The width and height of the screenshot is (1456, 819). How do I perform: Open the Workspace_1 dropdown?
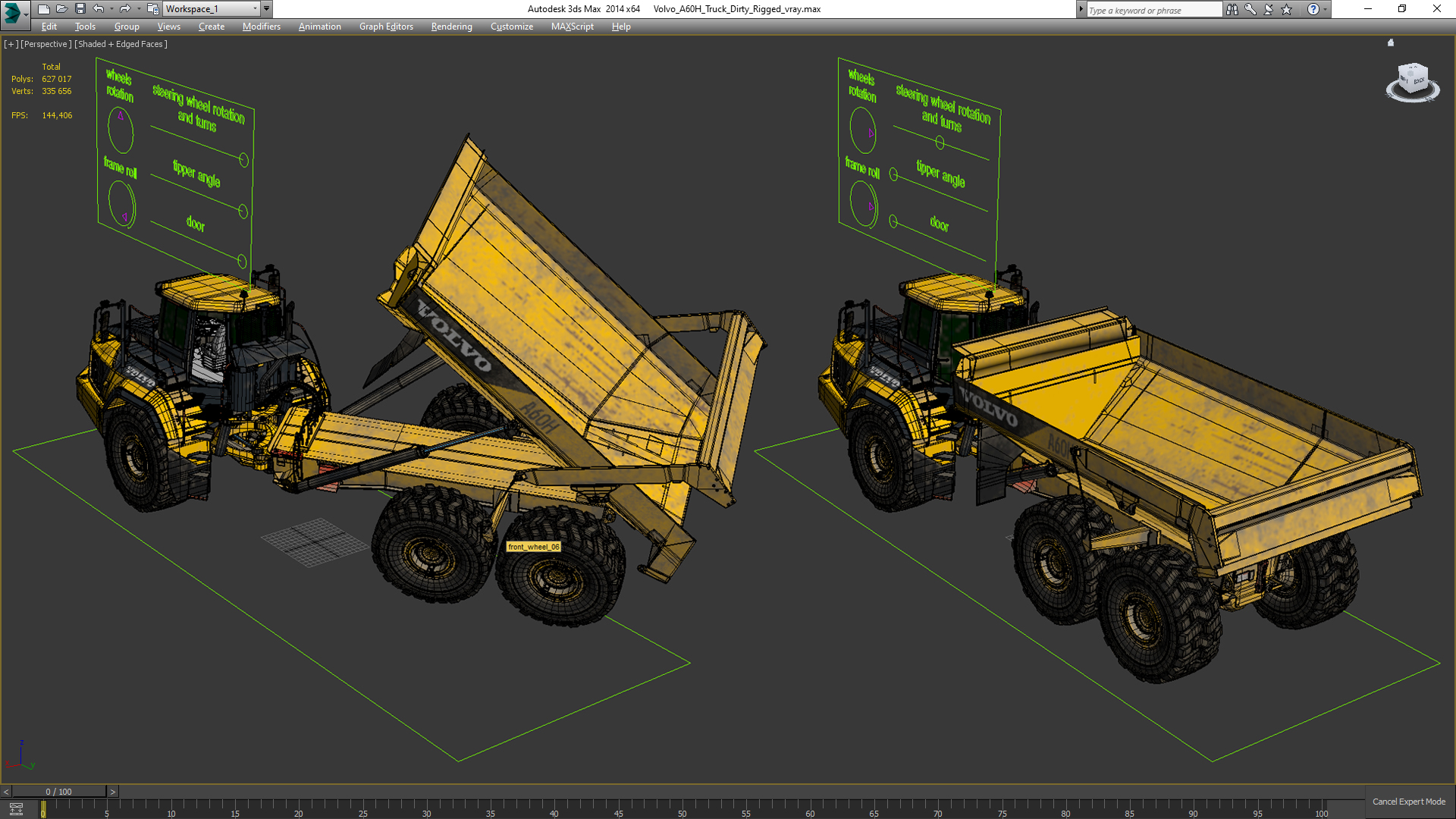pyautogui.click(x=211, y=9)
